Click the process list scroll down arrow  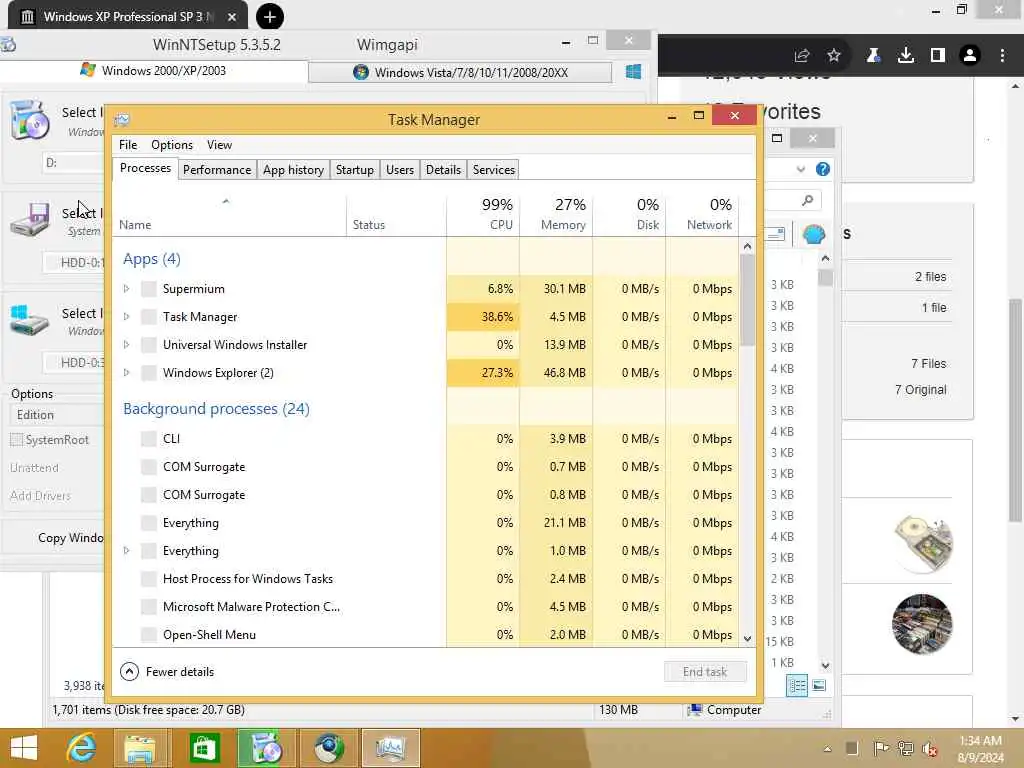(748, 639)
